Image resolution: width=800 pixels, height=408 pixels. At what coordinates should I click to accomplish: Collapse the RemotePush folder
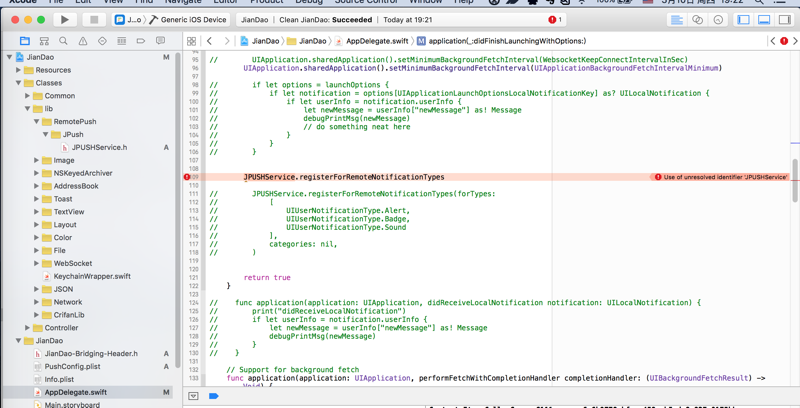click(x=36, y=121)
